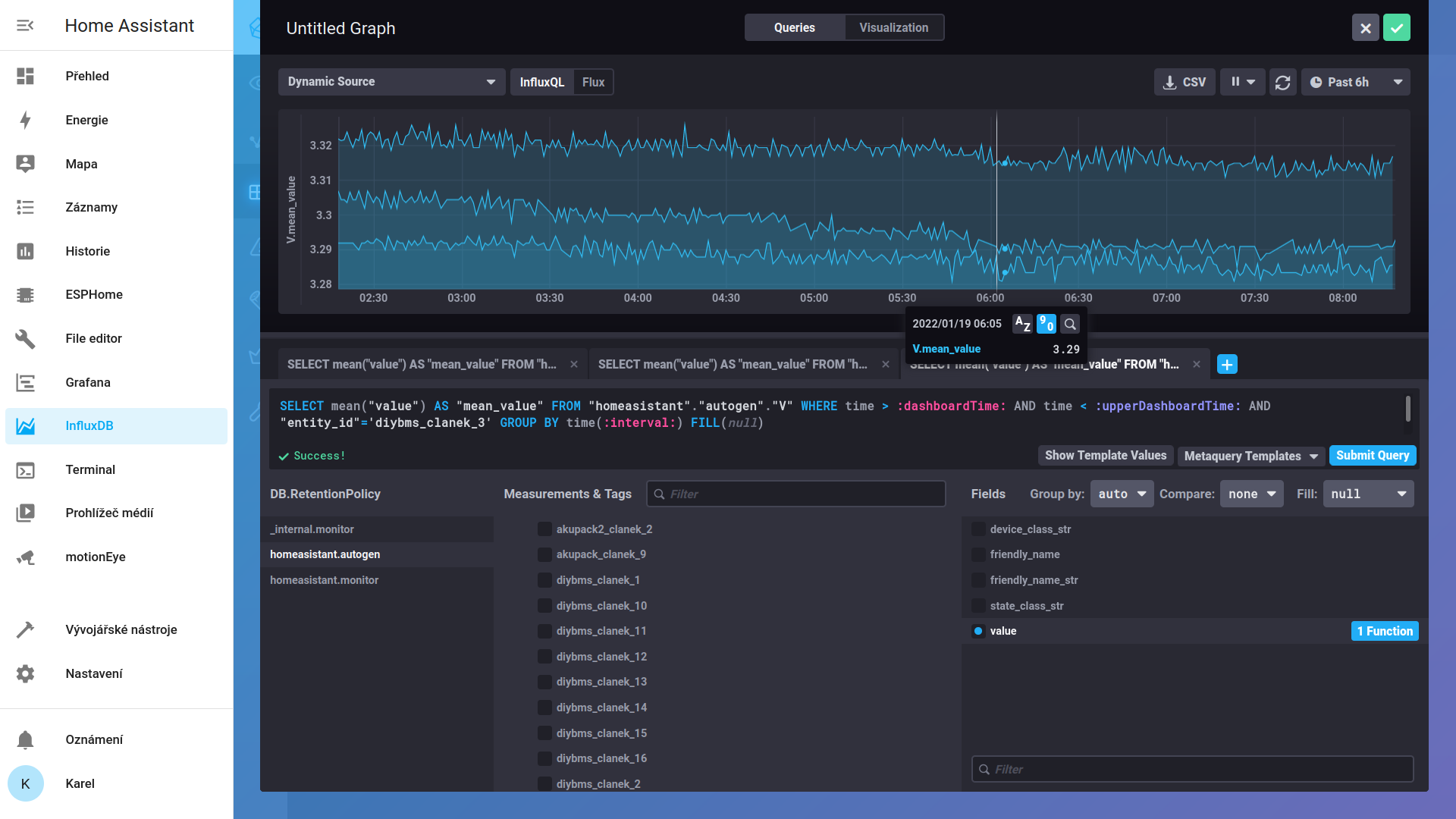Open the Compare none dropdown
Screen dimensions: 1456x819
tap(1251, 494)
